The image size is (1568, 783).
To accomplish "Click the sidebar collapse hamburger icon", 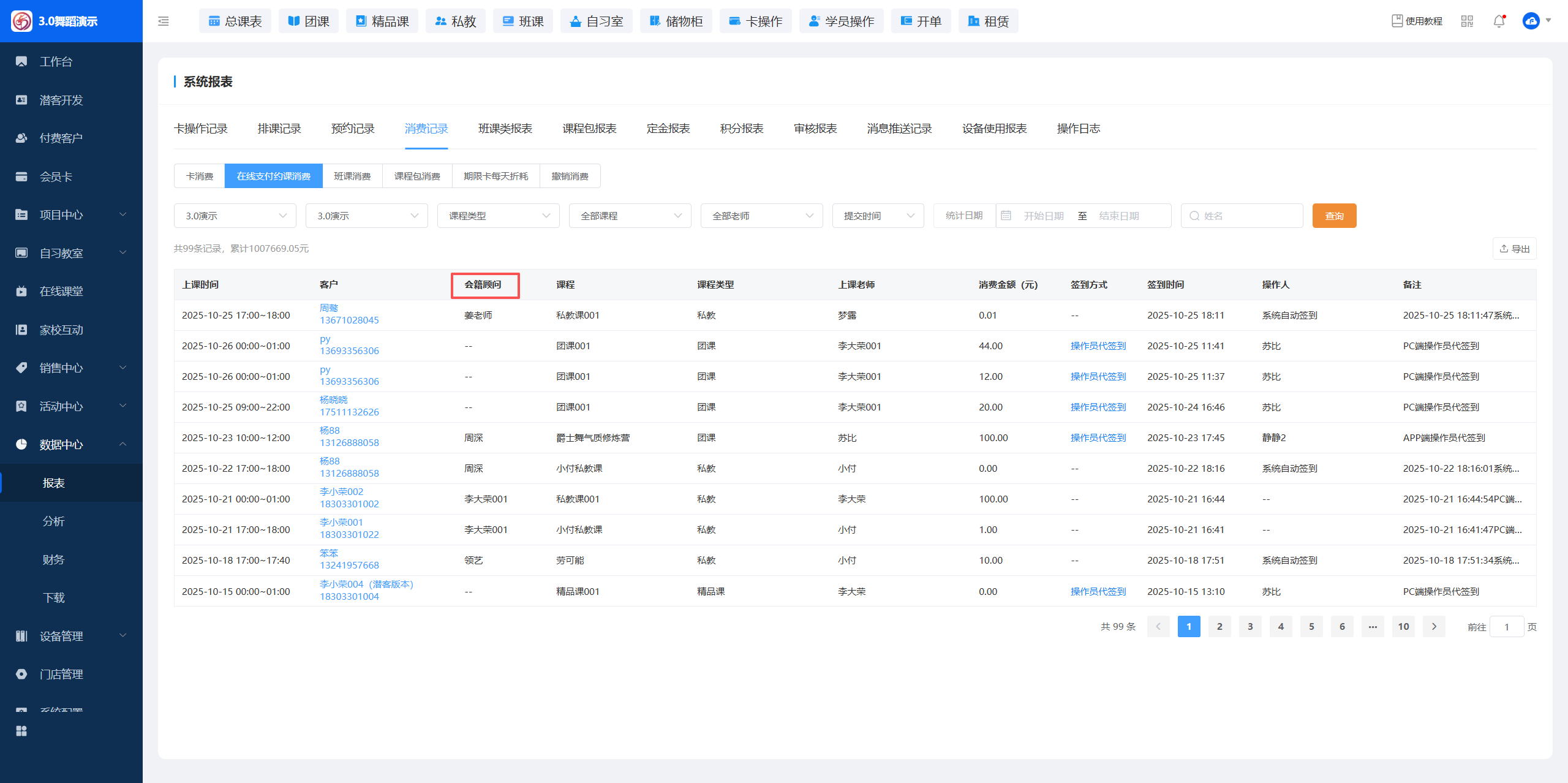I will (x=163, y=21).
